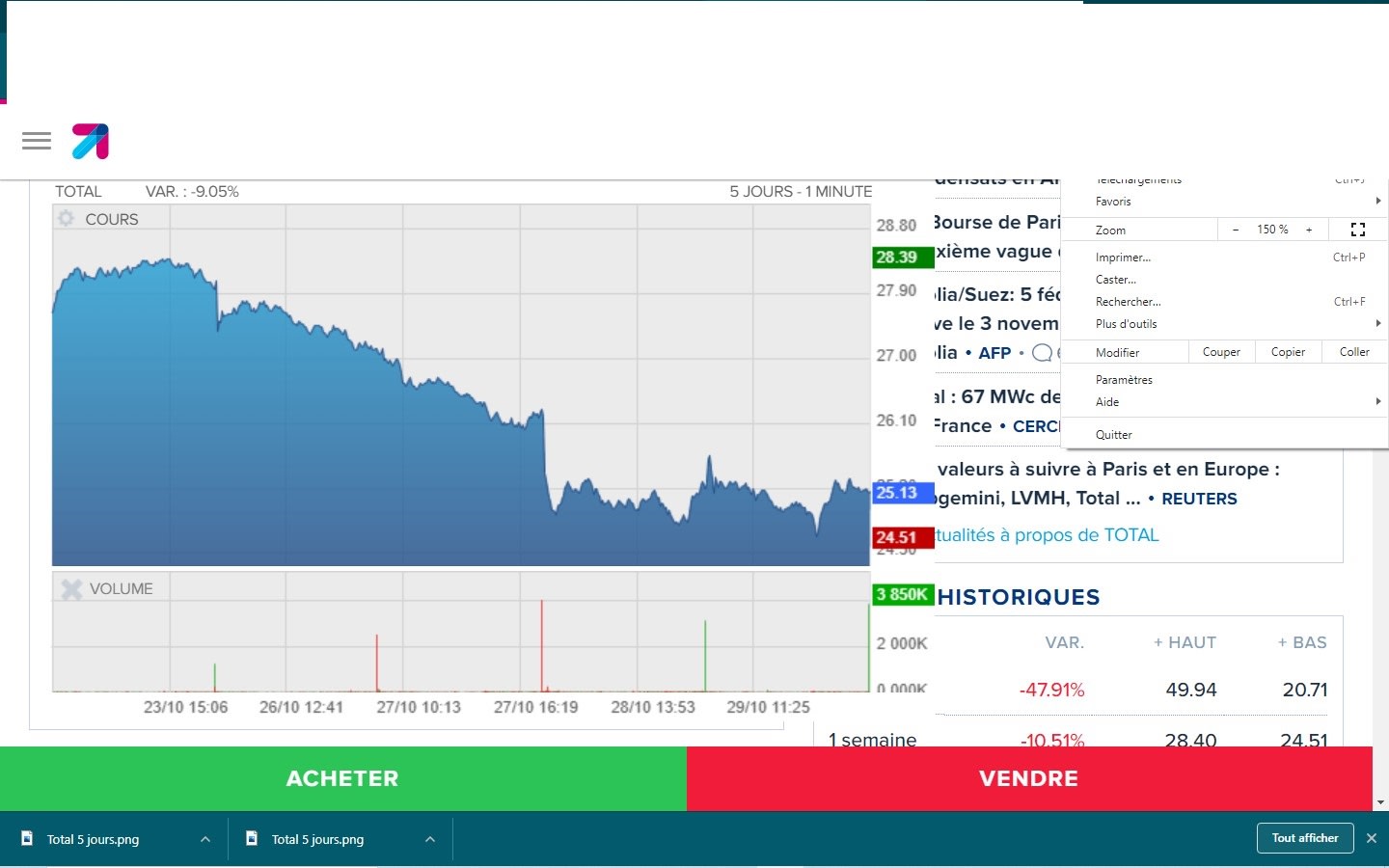
Task: Click the Boursorama arrow logo
Action: pyautogui.click(x=91, y=142)
